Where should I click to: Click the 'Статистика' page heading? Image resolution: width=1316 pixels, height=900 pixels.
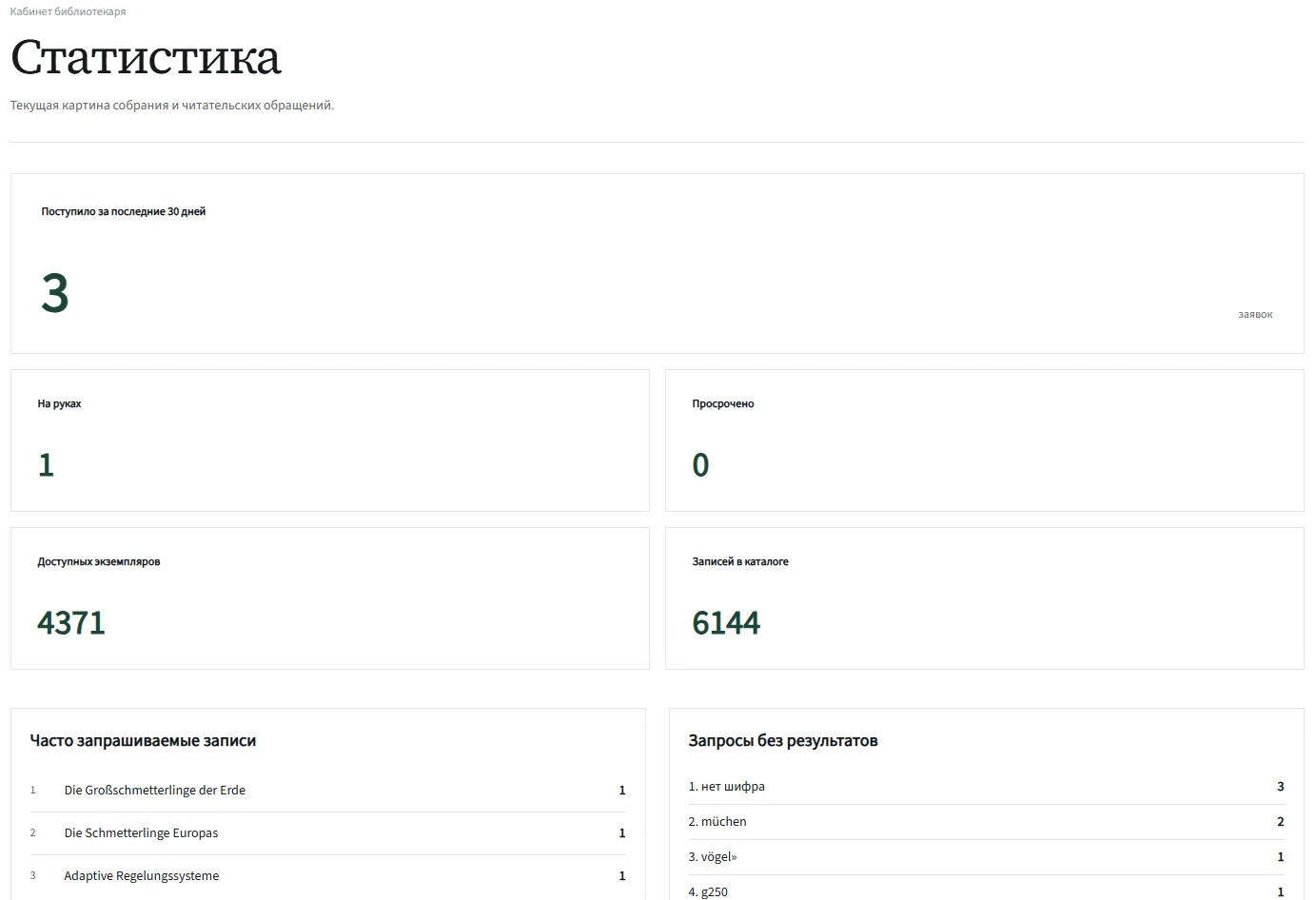(x=146, y=57)
